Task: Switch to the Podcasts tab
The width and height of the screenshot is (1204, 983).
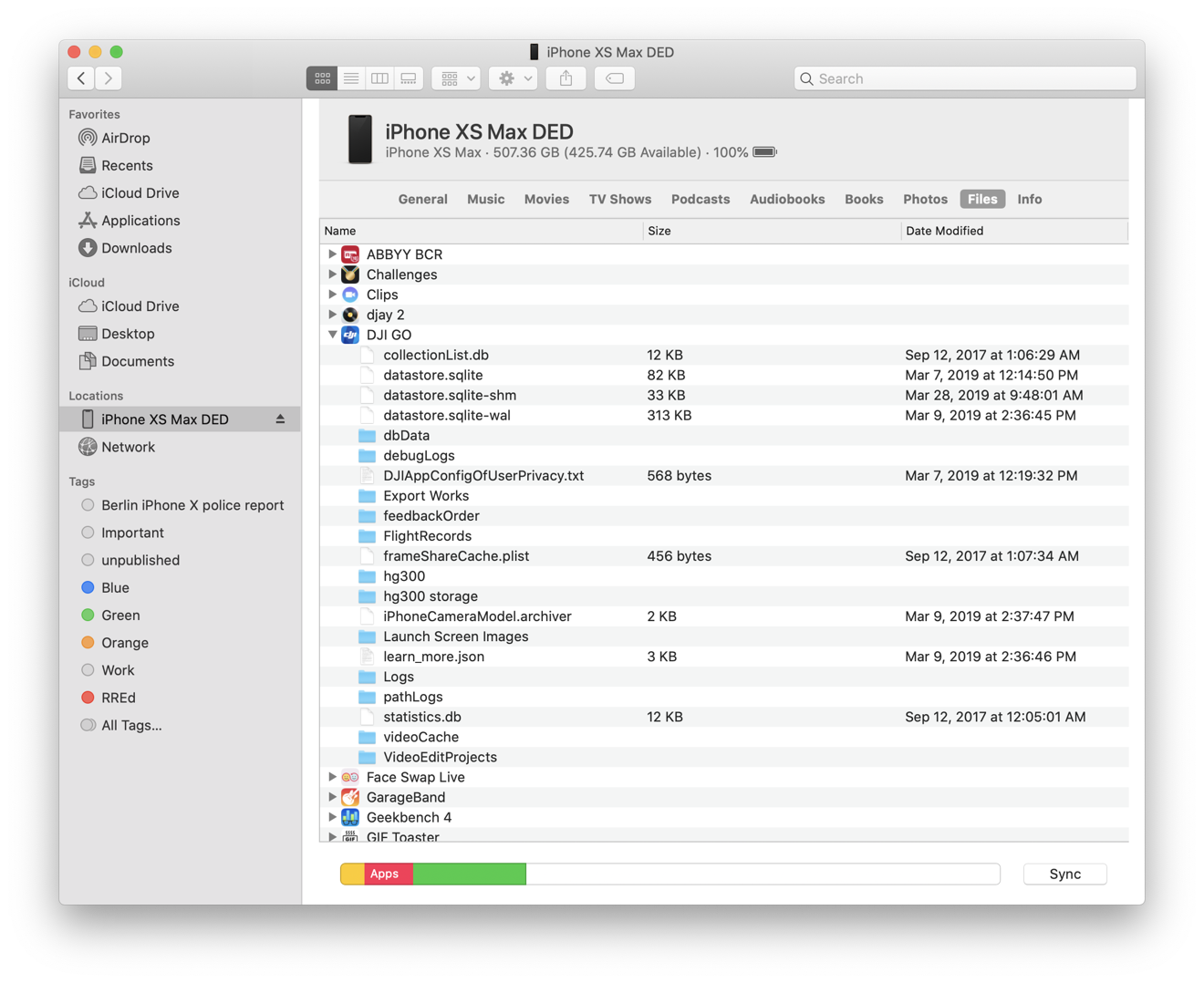Action: 701,199
